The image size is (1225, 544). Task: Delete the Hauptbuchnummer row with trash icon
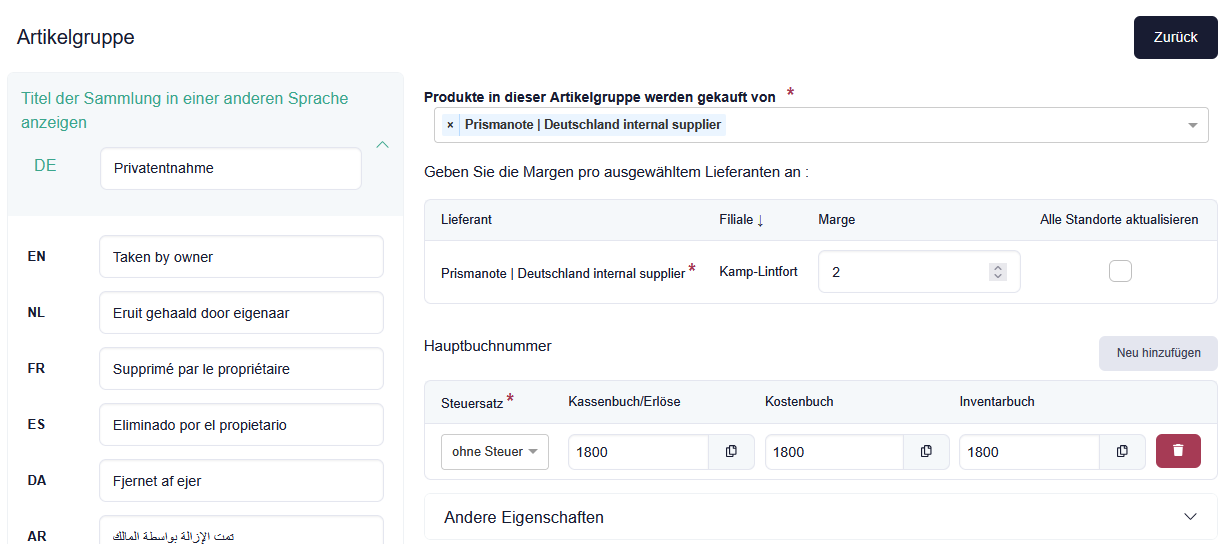pos(1178,451)
